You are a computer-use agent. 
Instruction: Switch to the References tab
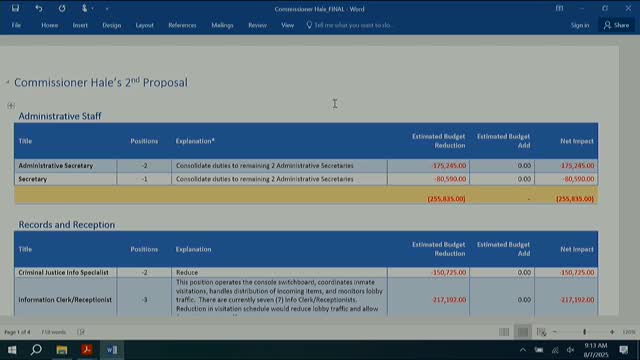(182, 25)
